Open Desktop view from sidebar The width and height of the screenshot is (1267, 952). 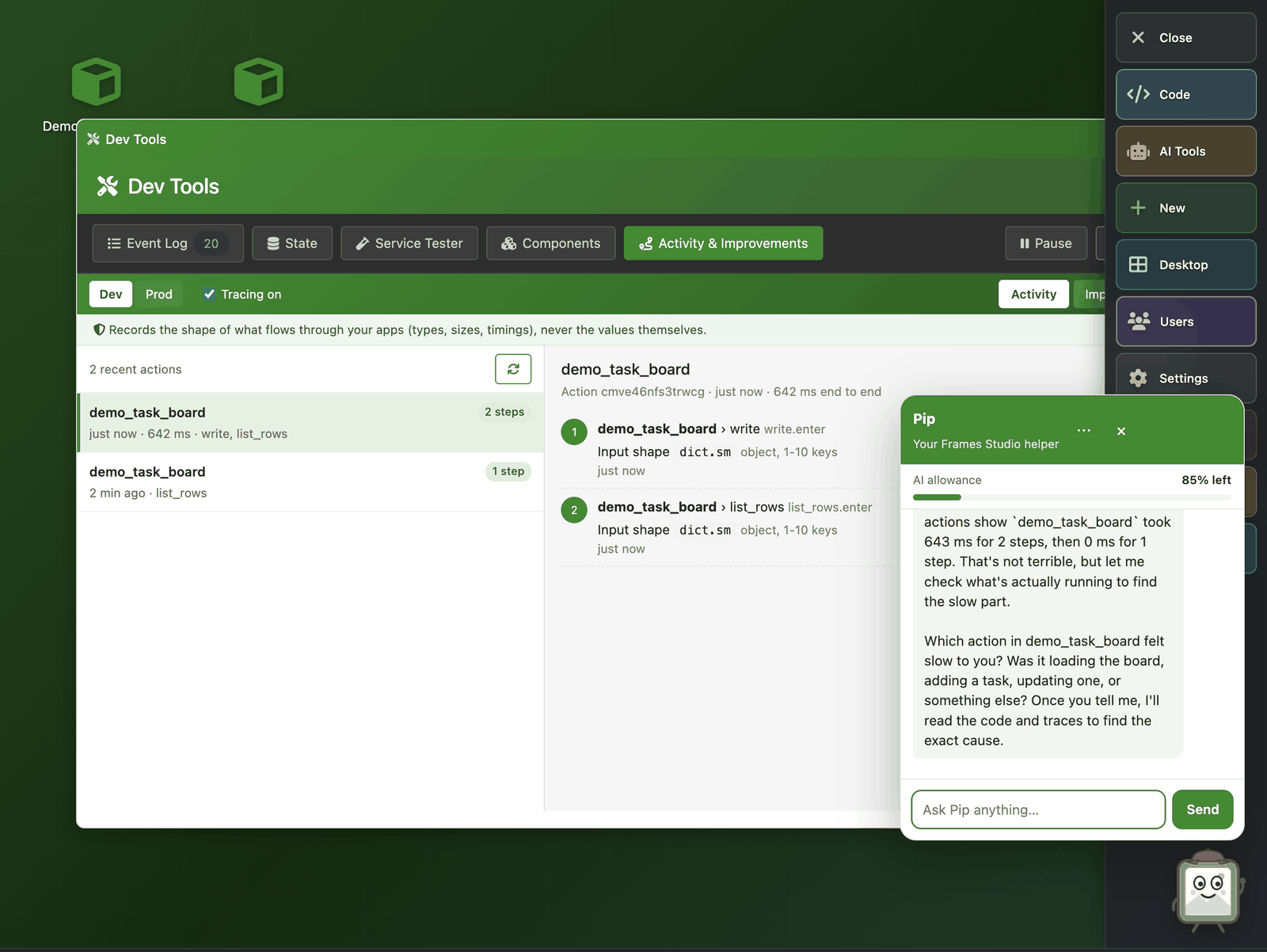click(x=1185, y=265)
